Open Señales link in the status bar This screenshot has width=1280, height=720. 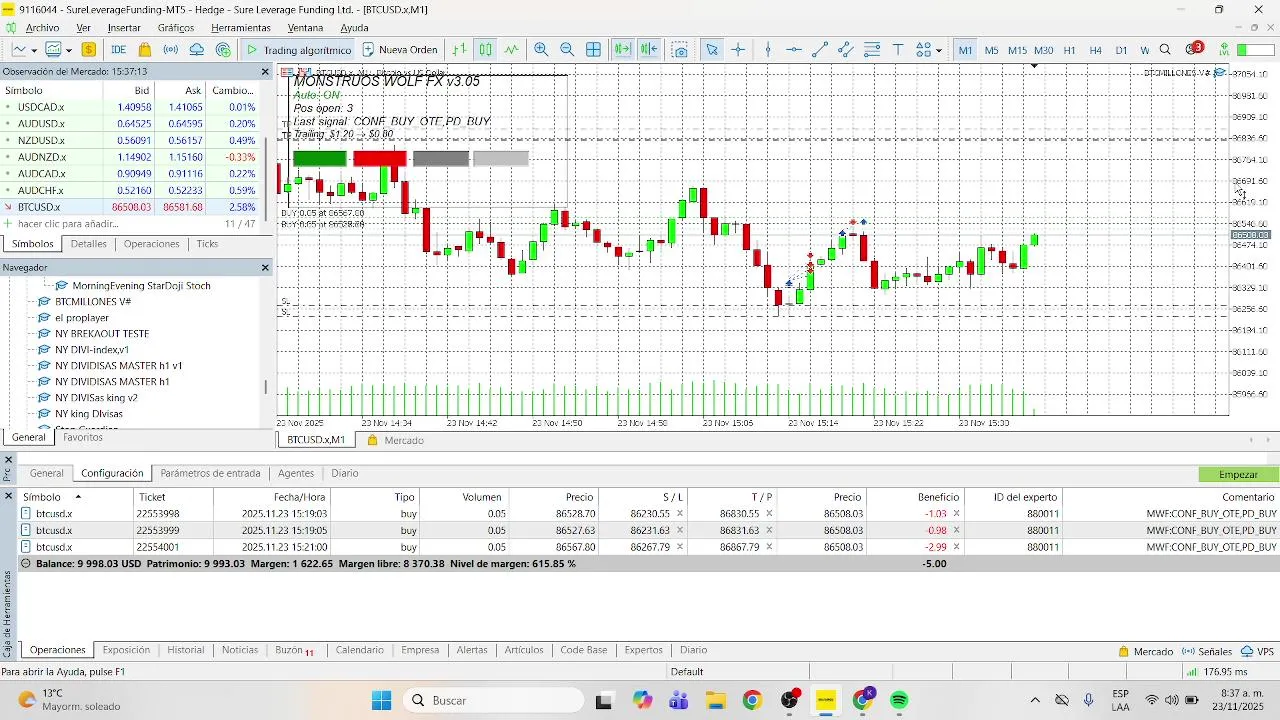[x=1207, y=651]
